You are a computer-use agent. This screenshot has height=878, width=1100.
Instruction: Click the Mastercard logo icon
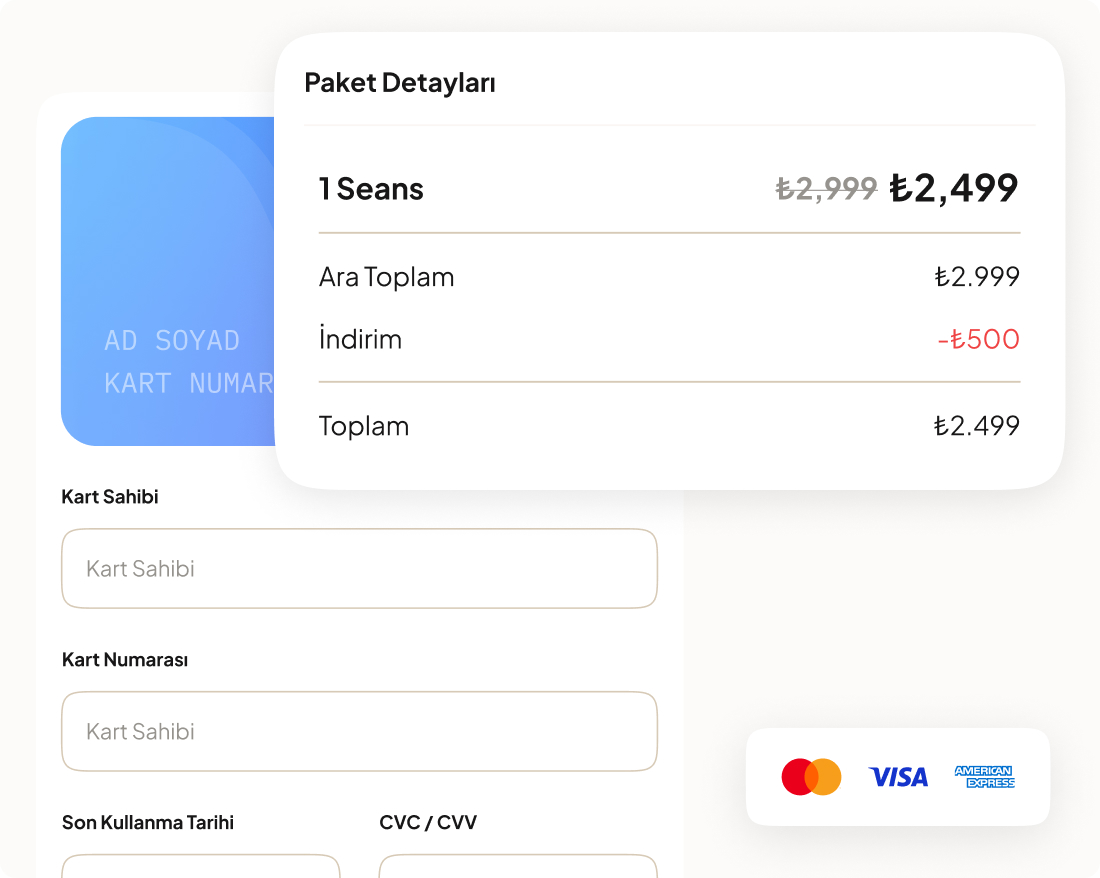811,777
